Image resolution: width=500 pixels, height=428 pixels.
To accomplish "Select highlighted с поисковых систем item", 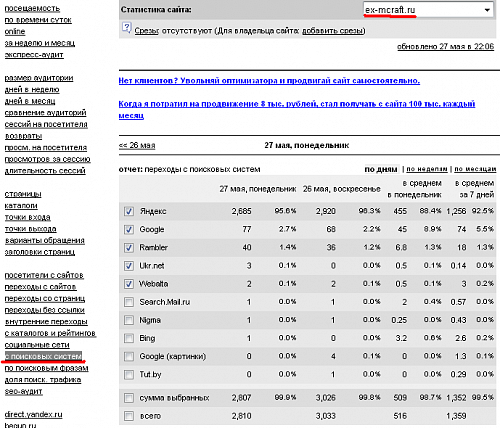I will pyautogui.click(x=43, y=356).
